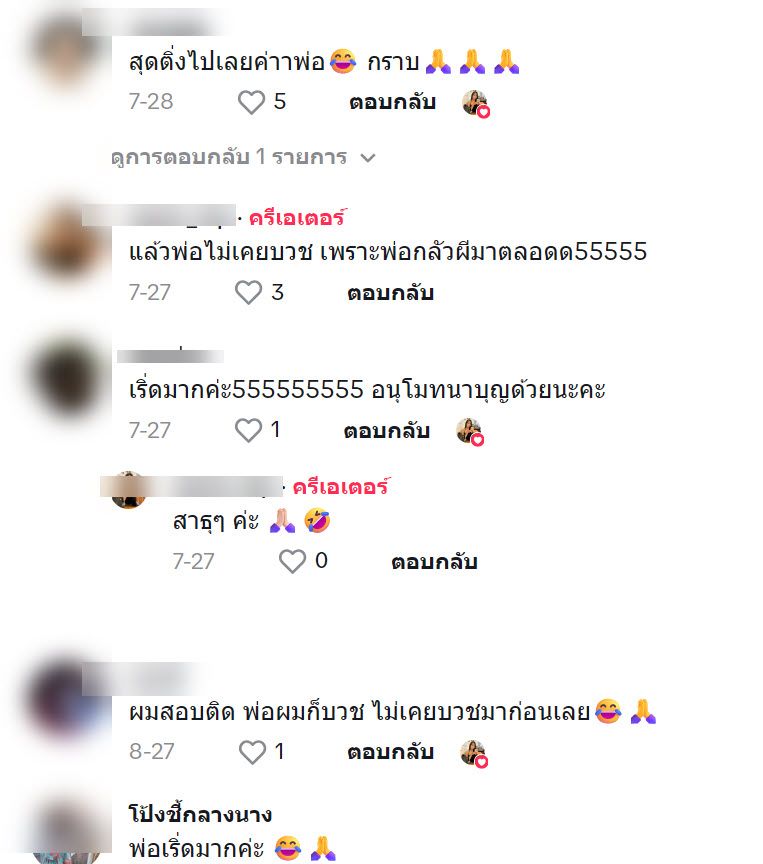Image resolution: width=763 pixels, height=864 pixels.
Task: Like the creator's สาธุๆ ค่ะ reply
Action: tap(292, 561)
